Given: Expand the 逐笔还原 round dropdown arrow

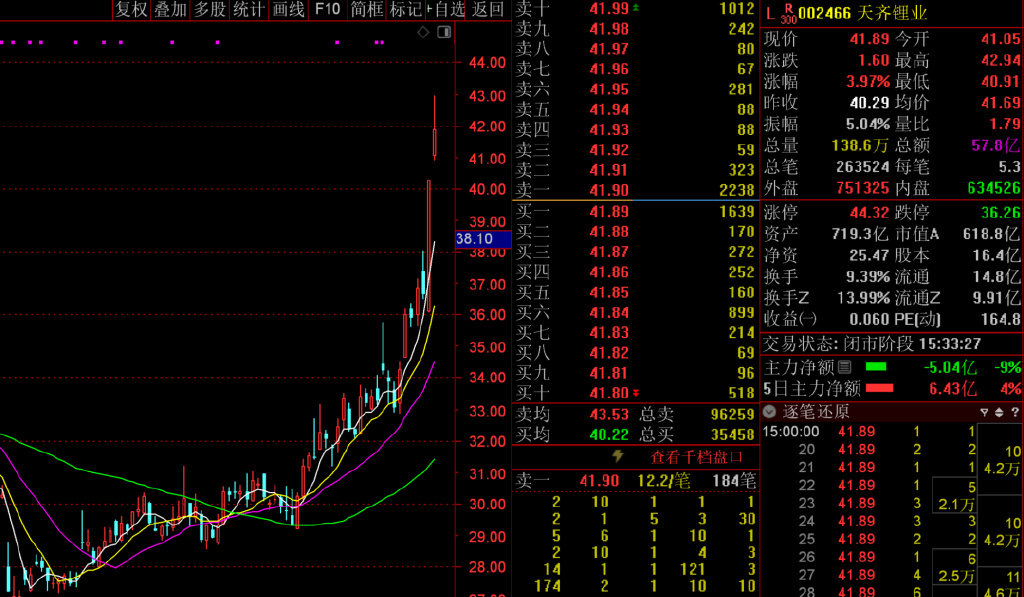Looking at the screenshot, I should pyautogui.click(x=769, y=412).
